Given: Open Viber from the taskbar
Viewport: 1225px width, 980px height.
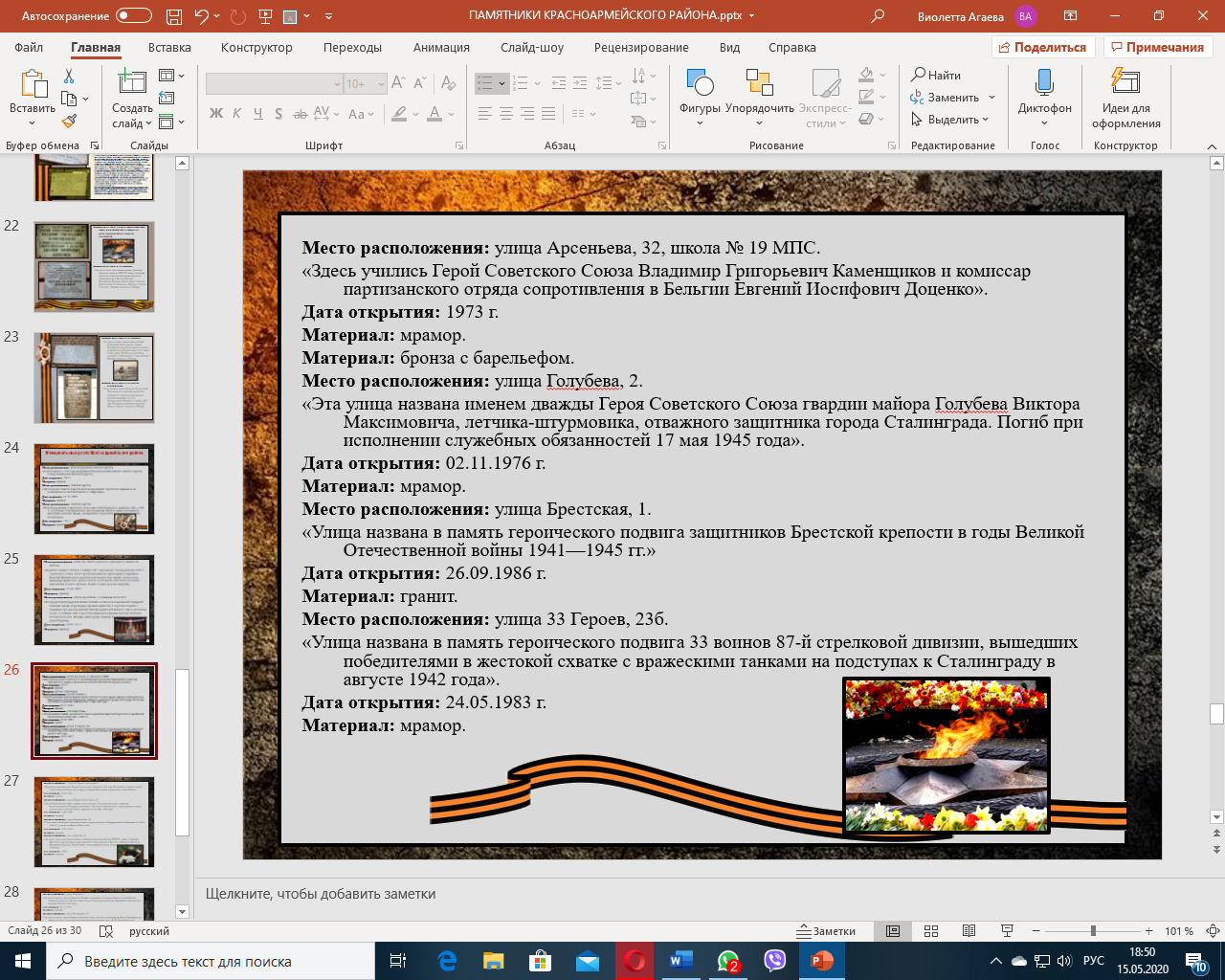Looking at the screenshot, I should (774, 961).
